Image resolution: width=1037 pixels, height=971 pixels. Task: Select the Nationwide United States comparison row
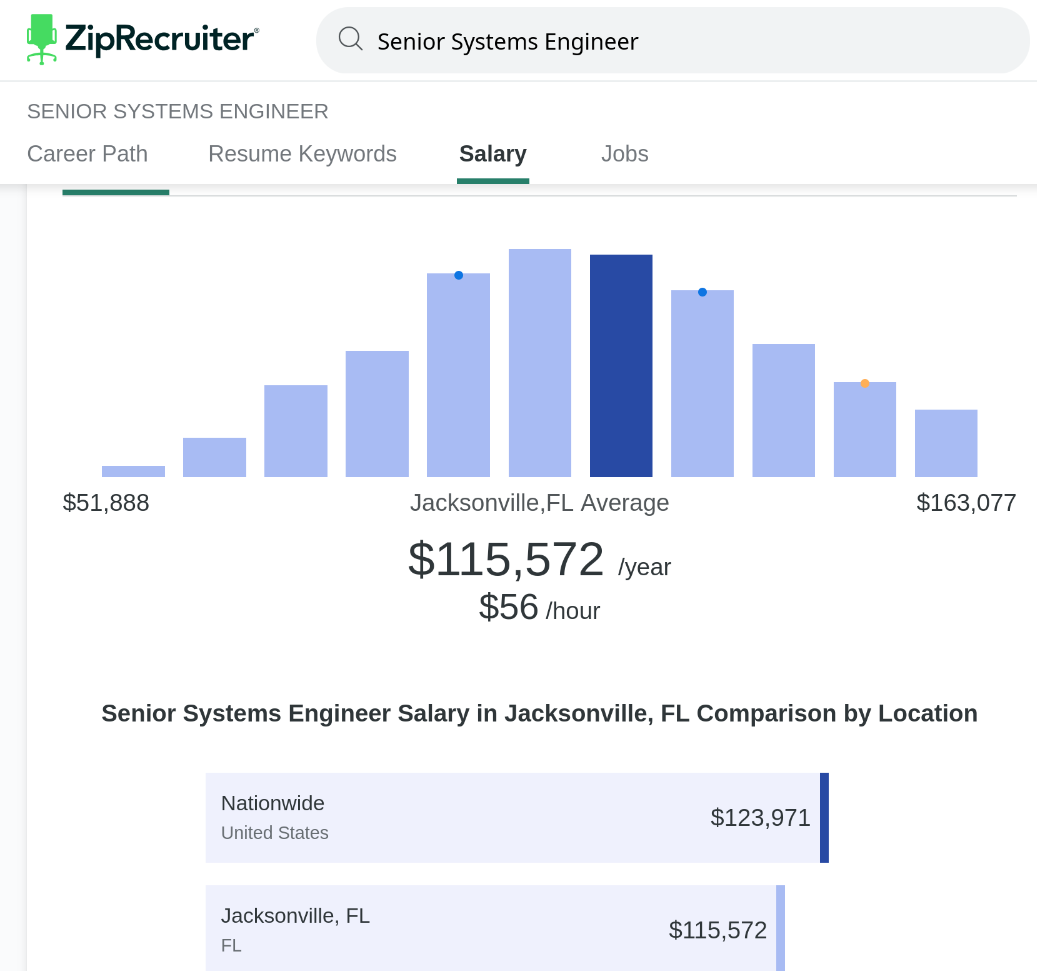(x=517, y=818)
